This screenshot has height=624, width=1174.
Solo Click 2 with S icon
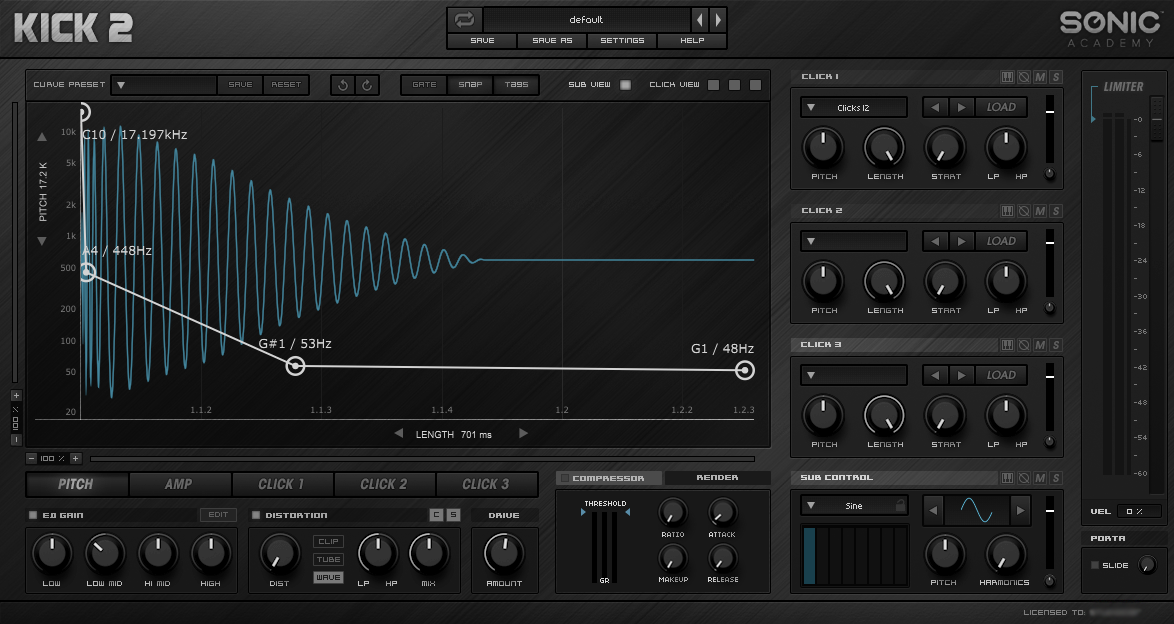click(x=1056, y=211)
